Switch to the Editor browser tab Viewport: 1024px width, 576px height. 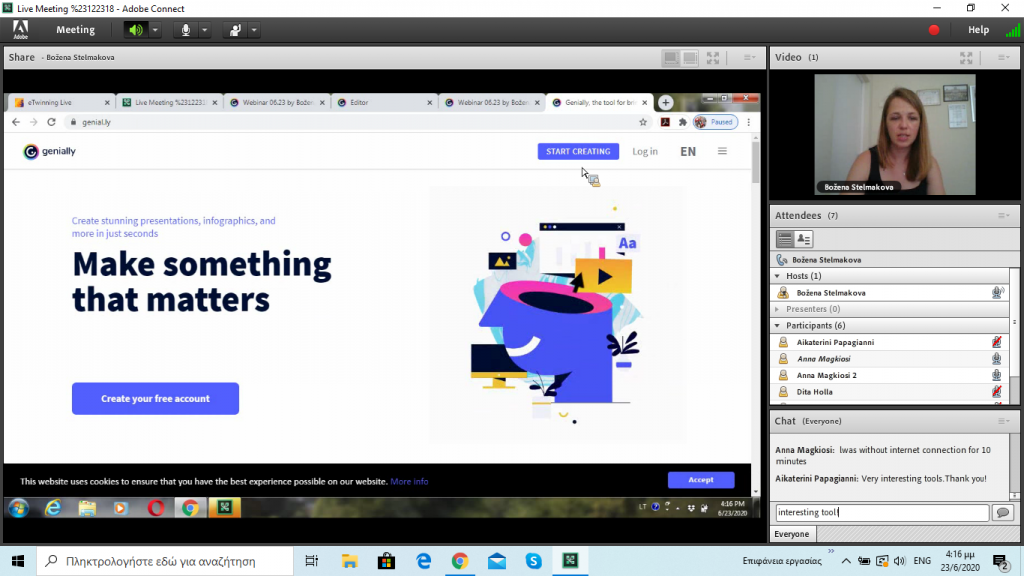point(384,103)
